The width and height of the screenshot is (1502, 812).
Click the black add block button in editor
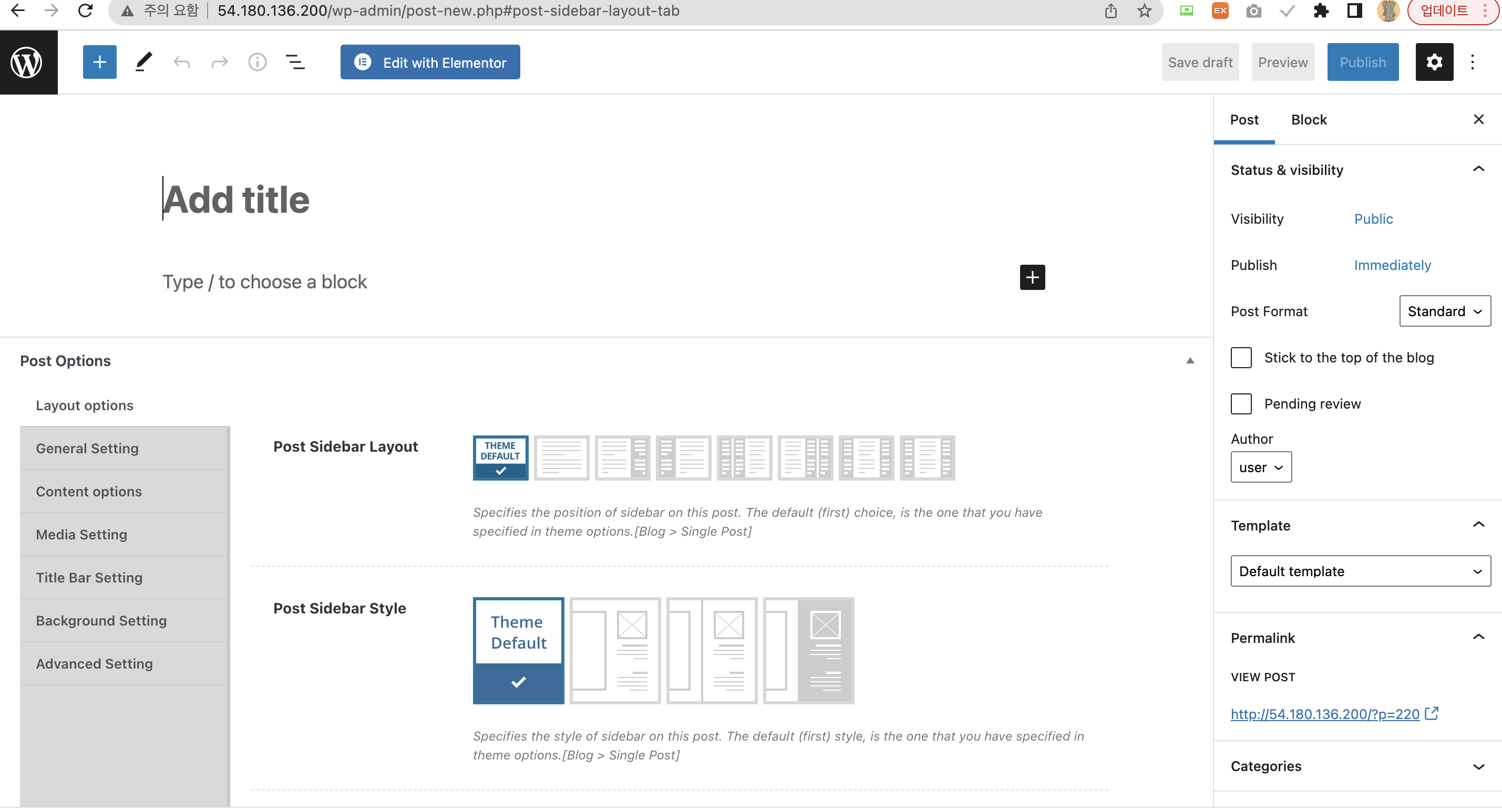click(x=1032, y=277)
